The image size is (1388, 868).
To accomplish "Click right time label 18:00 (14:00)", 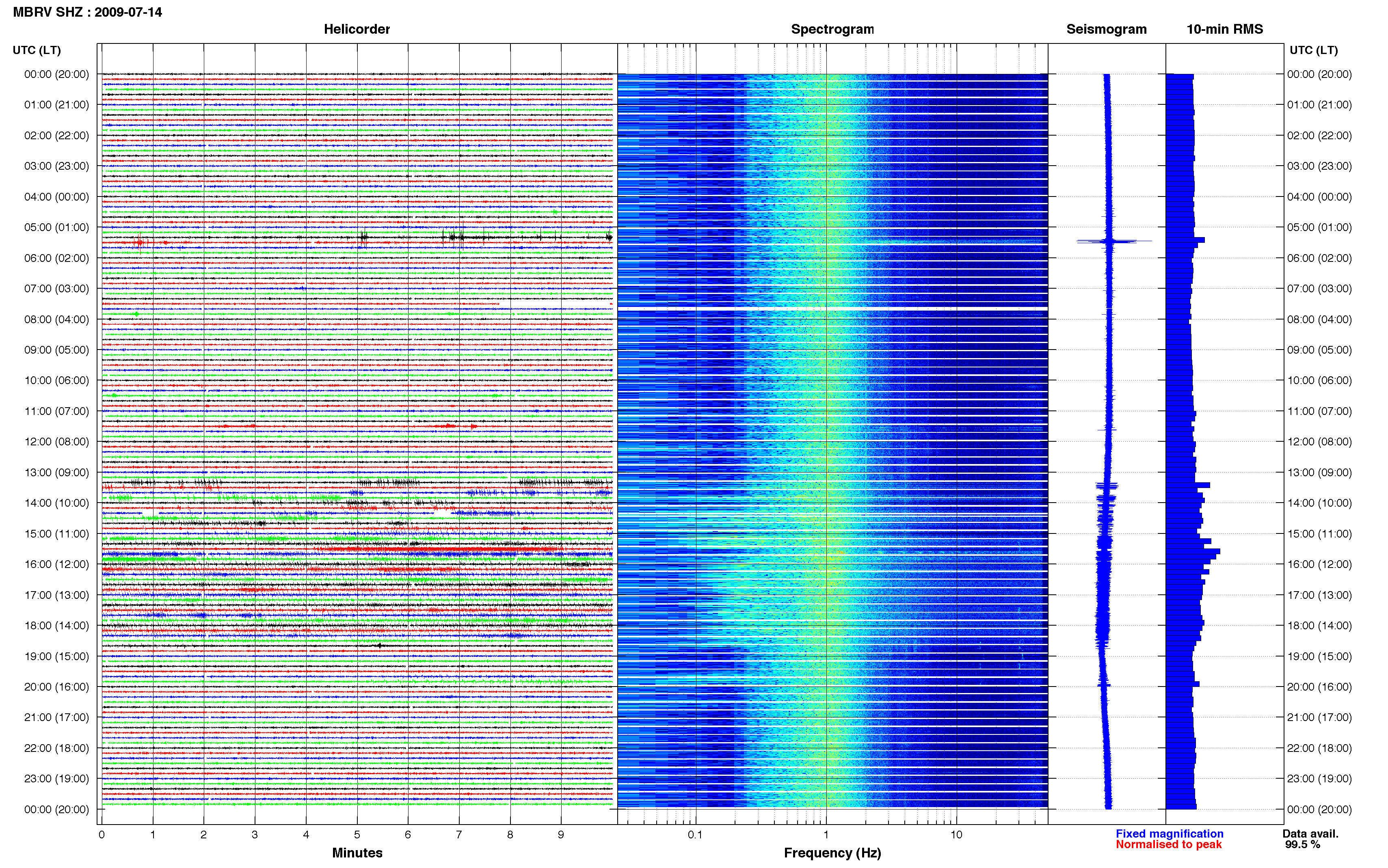I will click(x=1319, y=626).
